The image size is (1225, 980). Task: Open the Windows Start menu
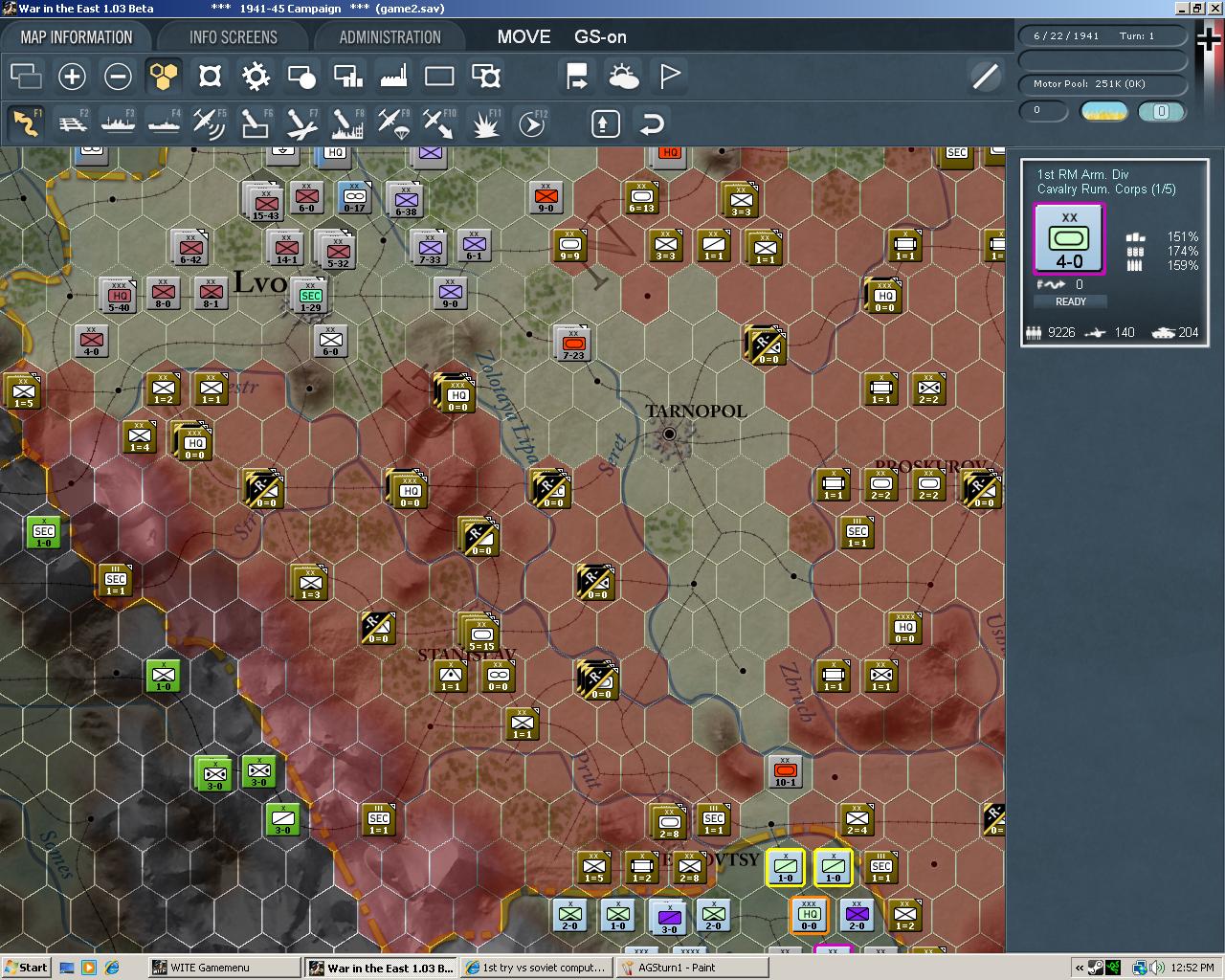[x=27, y=968]
